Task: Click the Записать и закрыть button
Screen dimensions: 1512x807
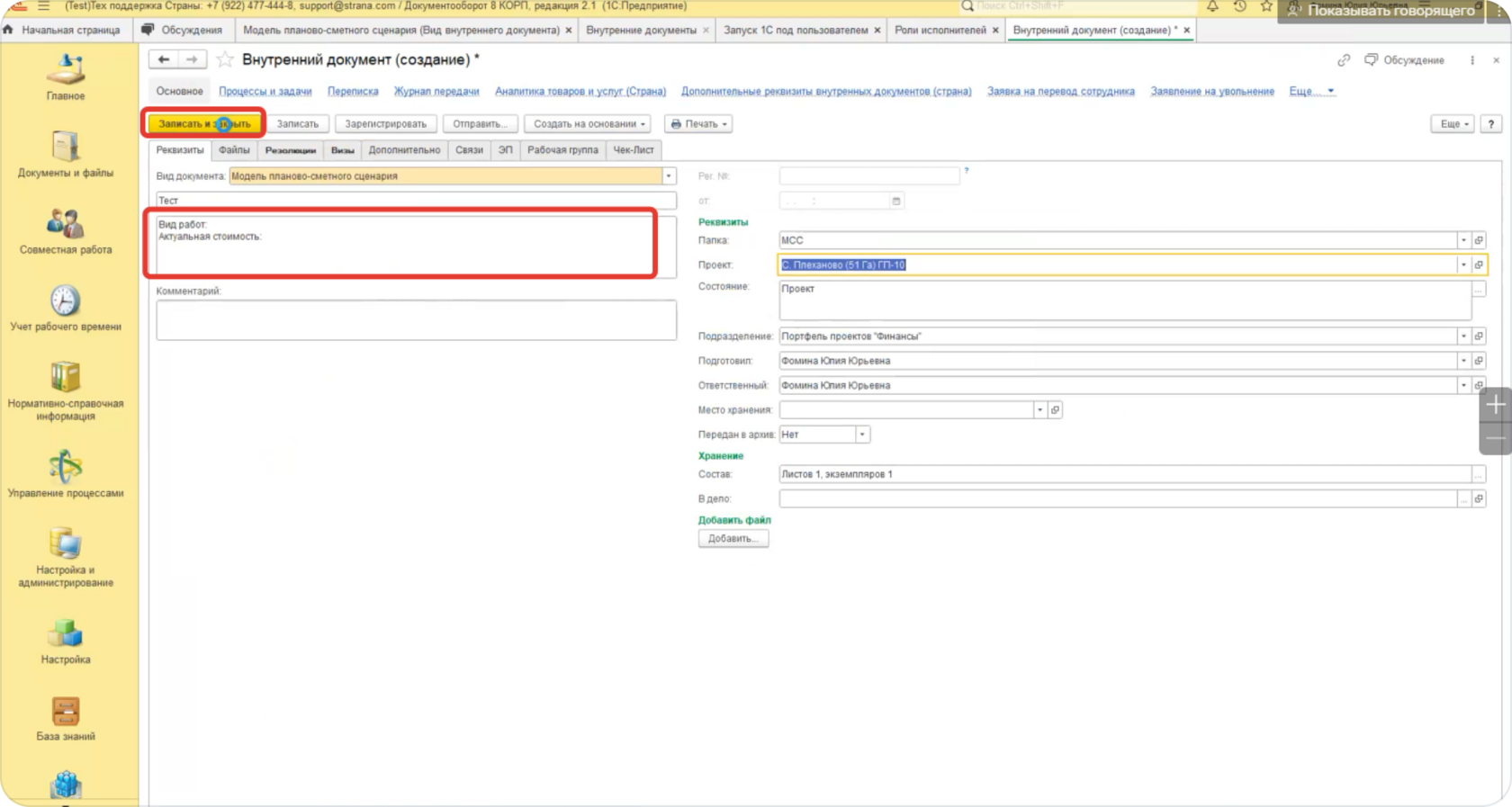Action: coord(204,124)
